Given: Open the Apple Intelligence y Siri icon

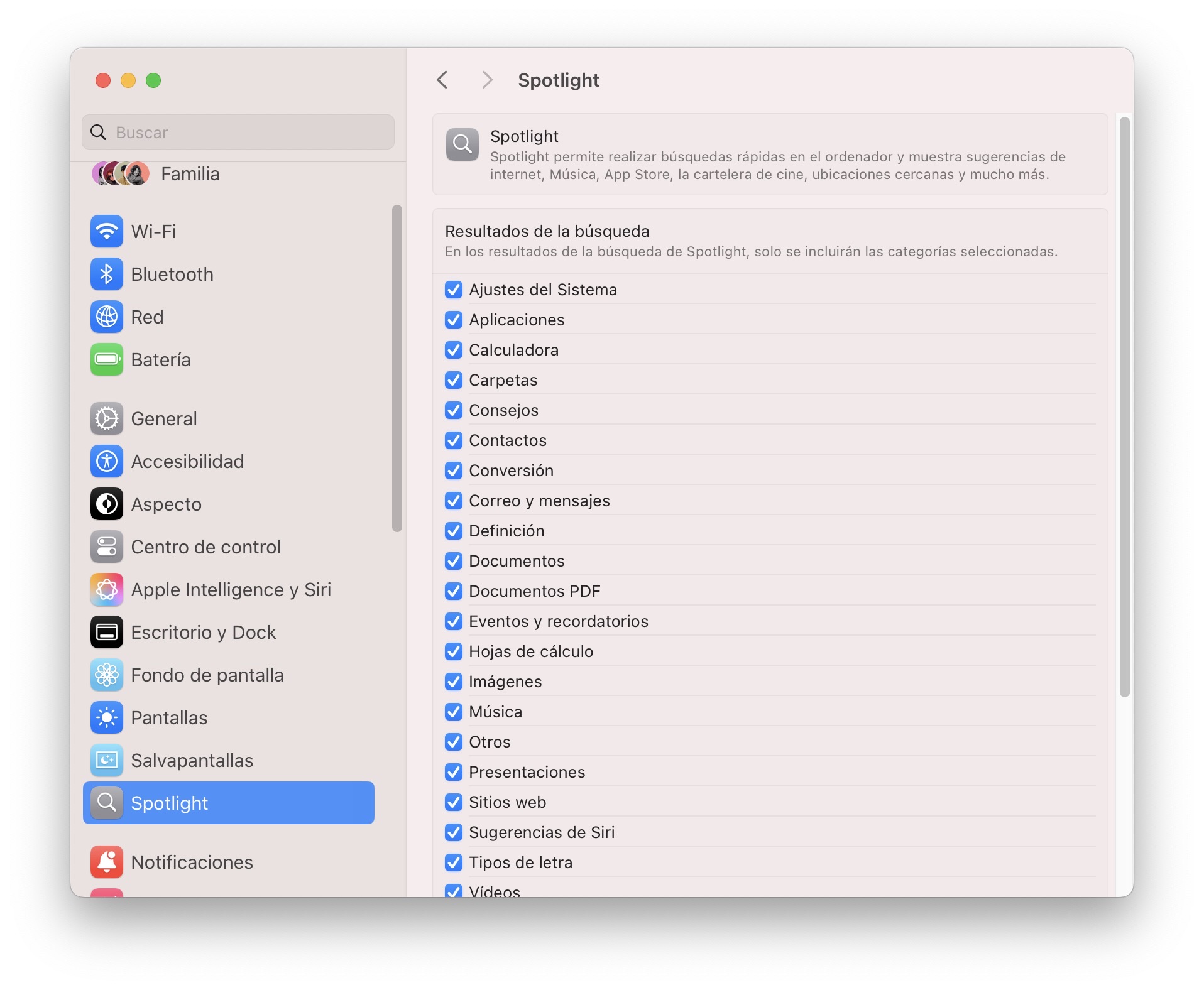Looking at the screenshot, I should 107,589.
